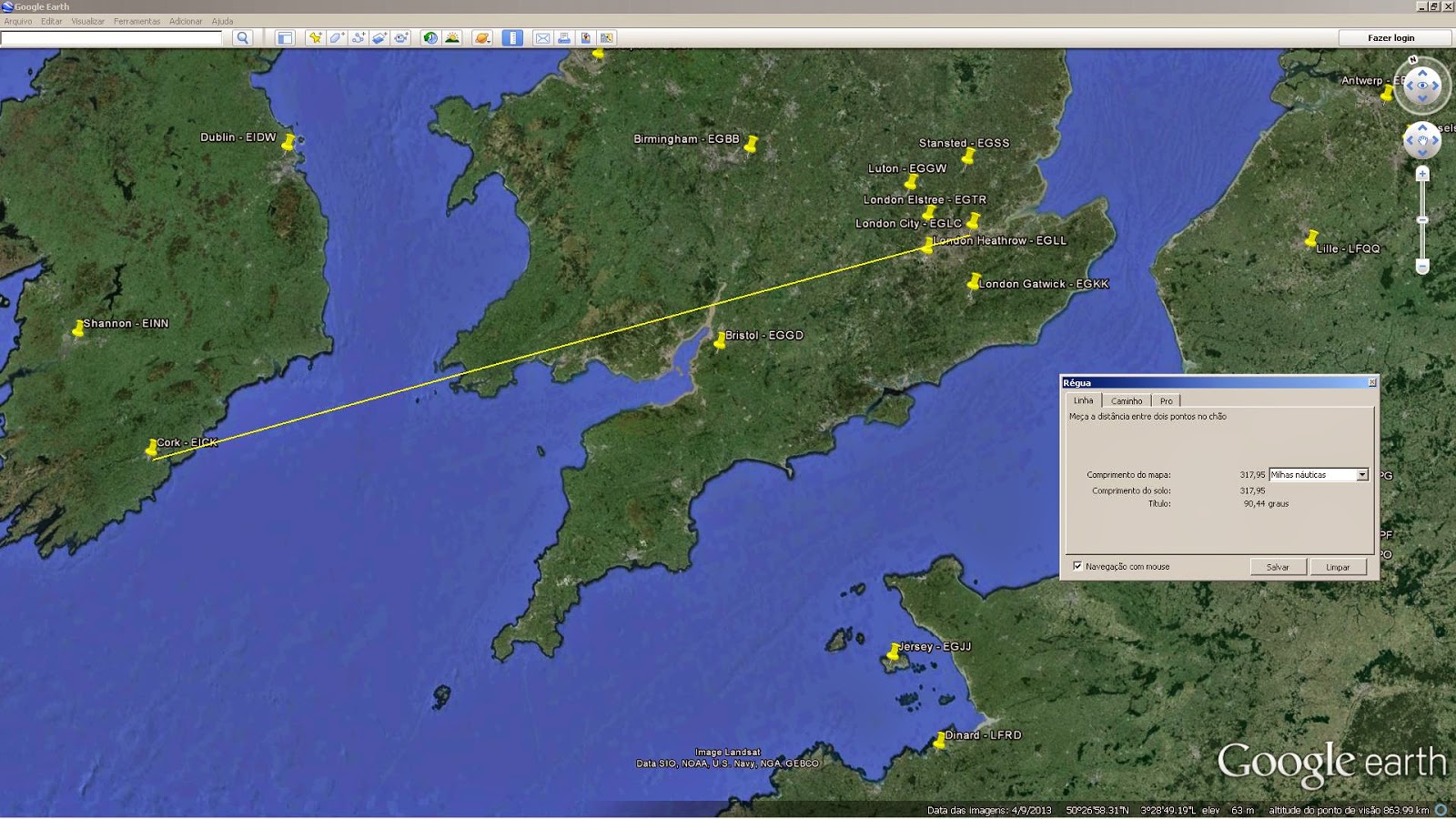This screenshot has width=1456, height=819.
Task: Open the Milhas náuticas units dropdown
Action: pos(1319,474)
